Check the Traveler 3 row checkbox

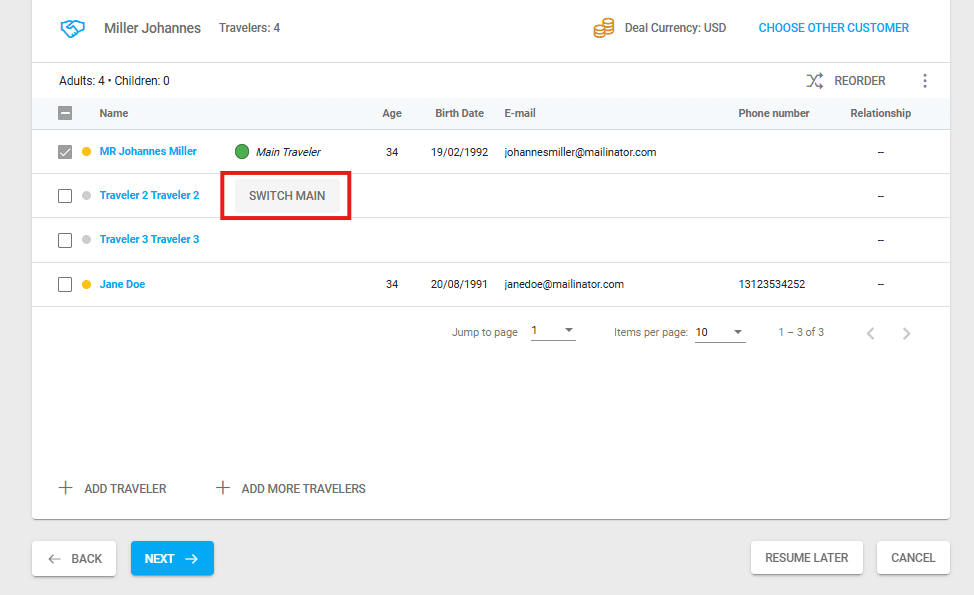[x=65, y=240]
